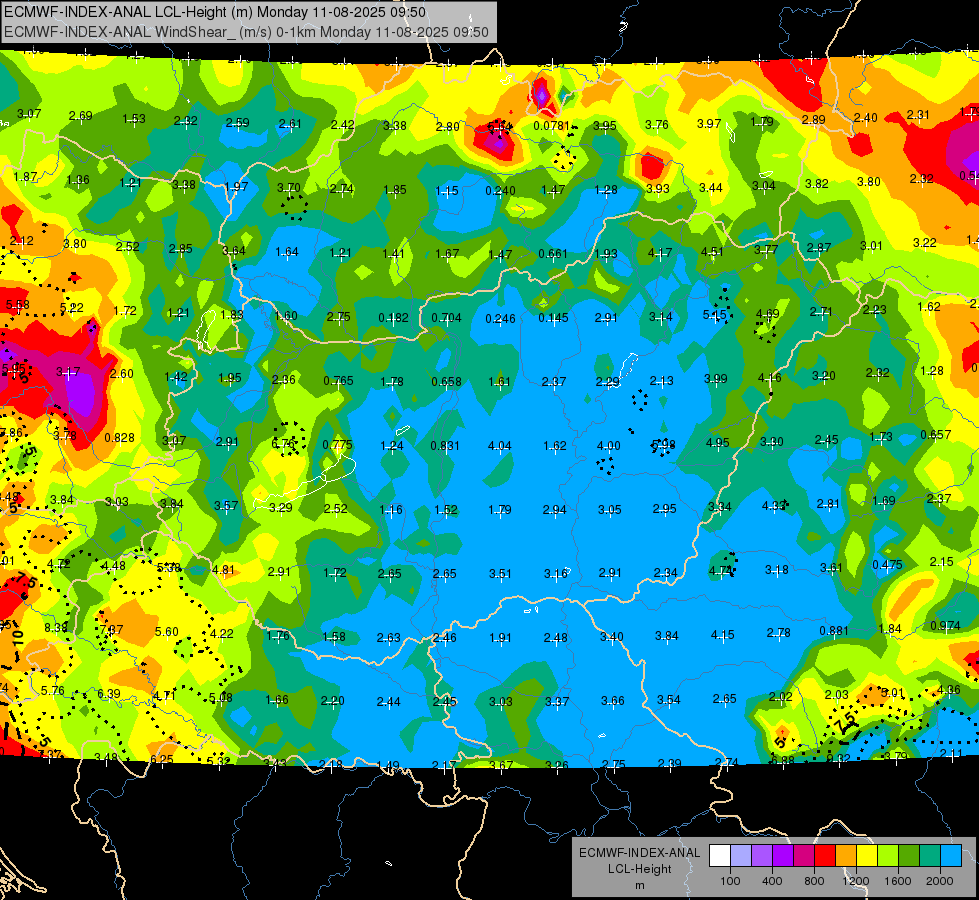Click the legend label '1600'
This screenshot has width=979, height=900.
click(x=897, y=881)
